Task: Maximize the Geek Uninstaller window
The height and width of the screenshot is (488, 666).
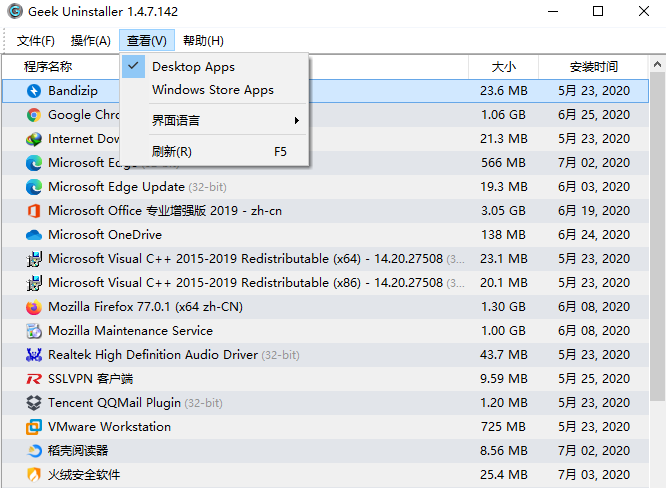Action: tap(598, 11)
